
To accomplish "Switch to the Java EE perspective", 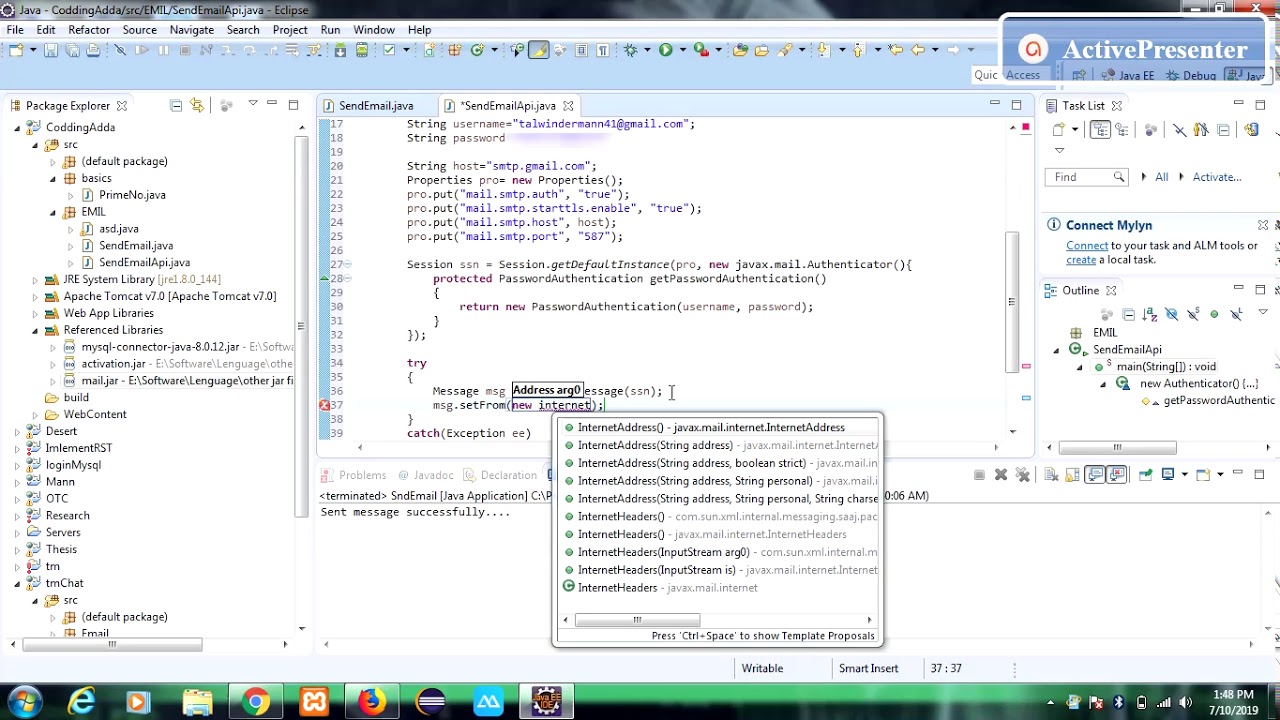I will [1127, 75].
